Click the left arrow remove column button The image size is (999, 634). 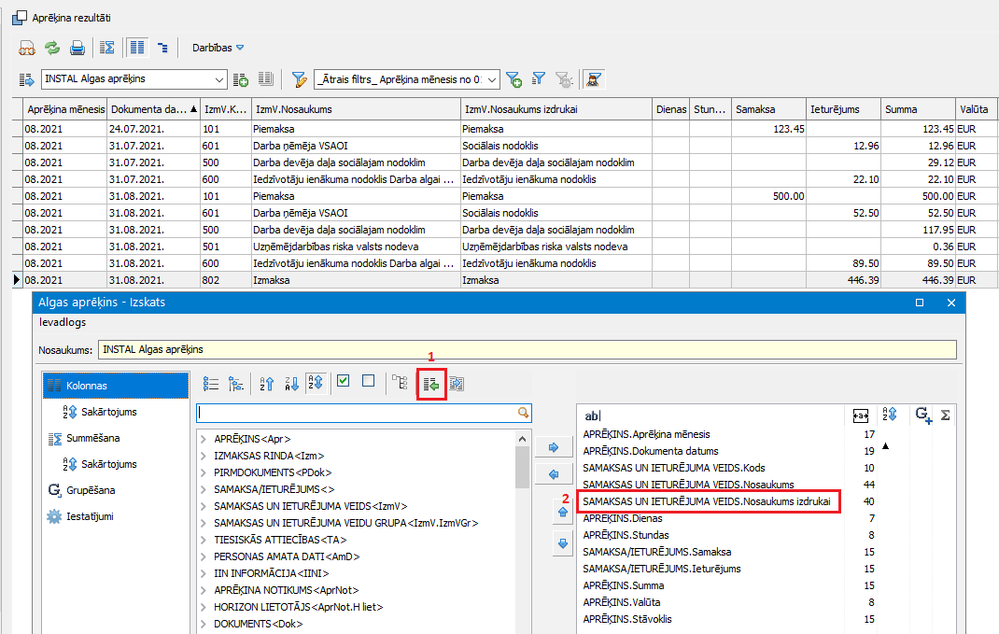554,474
